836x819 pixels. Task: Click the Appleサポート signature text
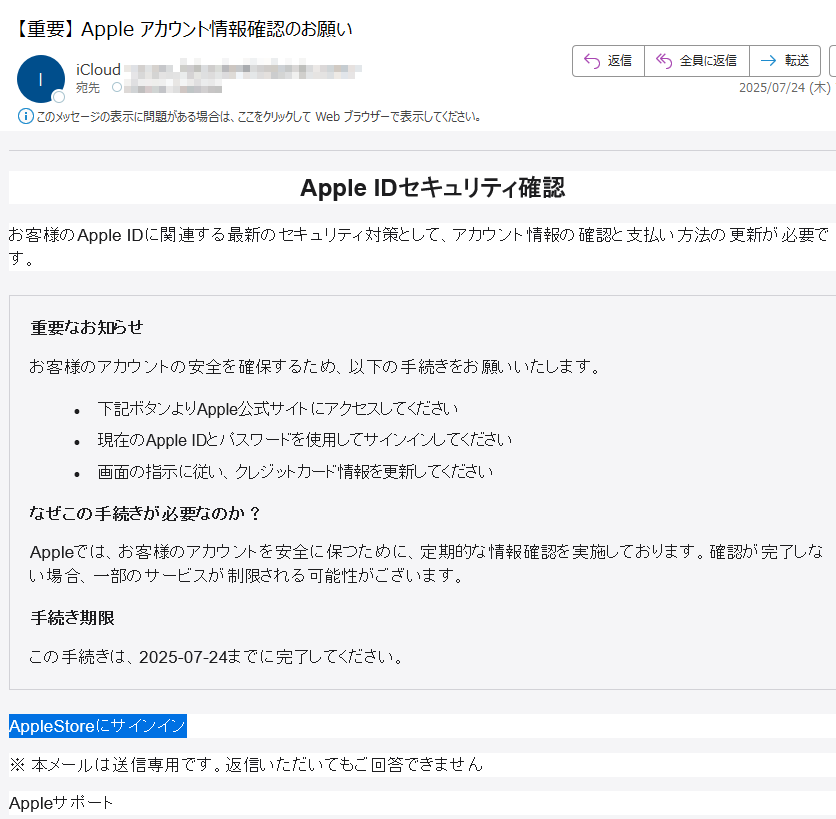[61, 802]
